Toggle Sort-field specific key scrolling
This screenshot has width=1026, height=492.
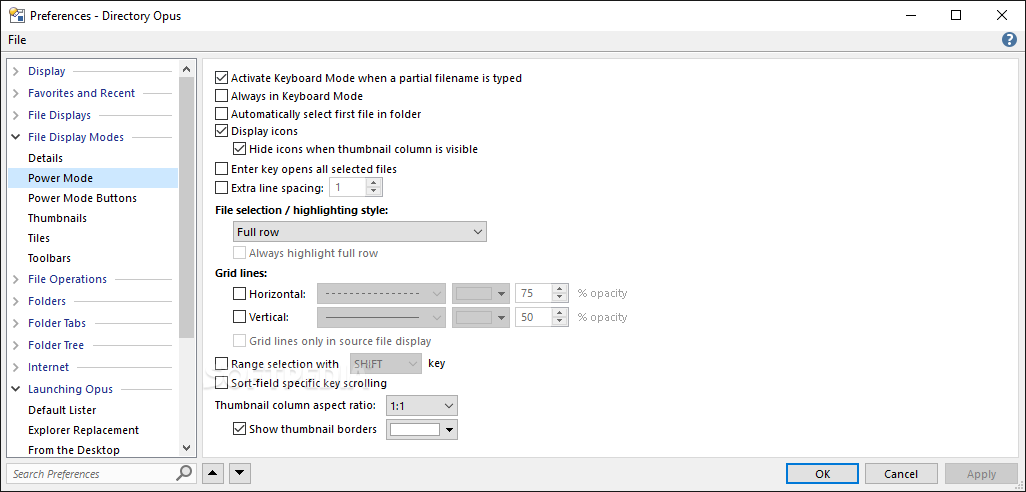click(x=222, y=383)
